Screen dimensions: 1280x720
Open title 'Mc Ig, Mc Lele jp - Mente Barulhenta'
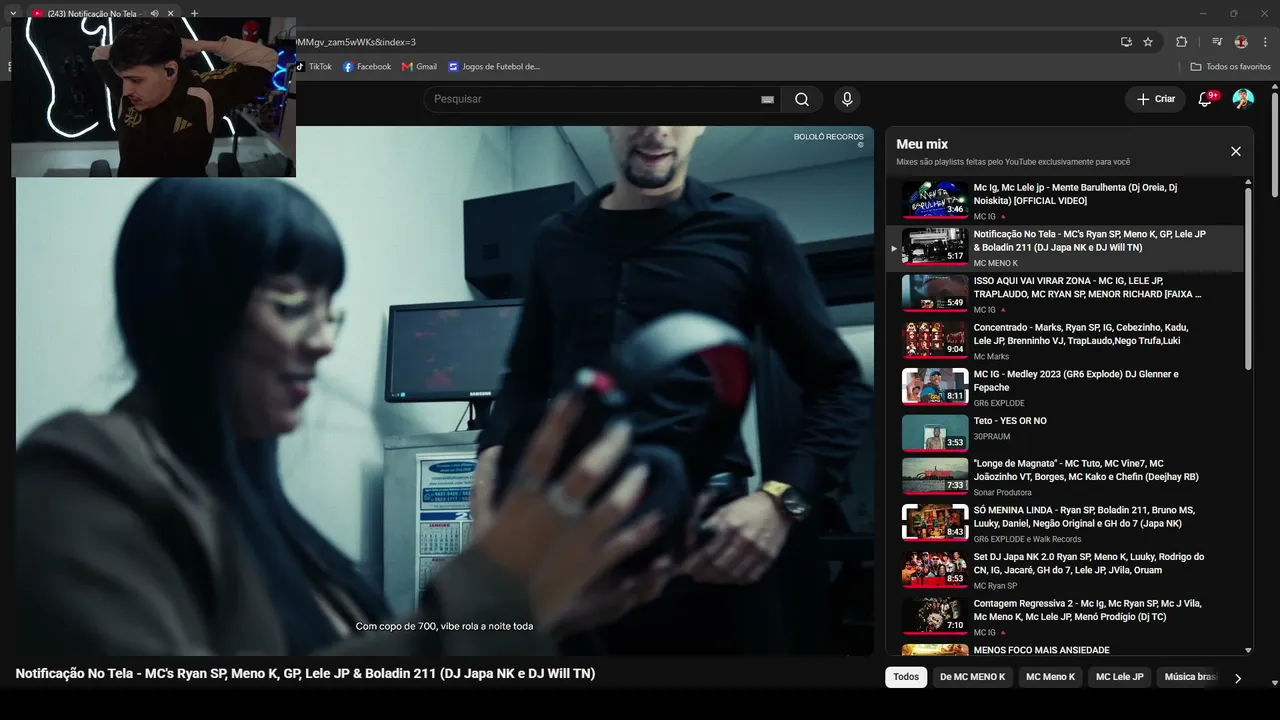pos(1075,194)
